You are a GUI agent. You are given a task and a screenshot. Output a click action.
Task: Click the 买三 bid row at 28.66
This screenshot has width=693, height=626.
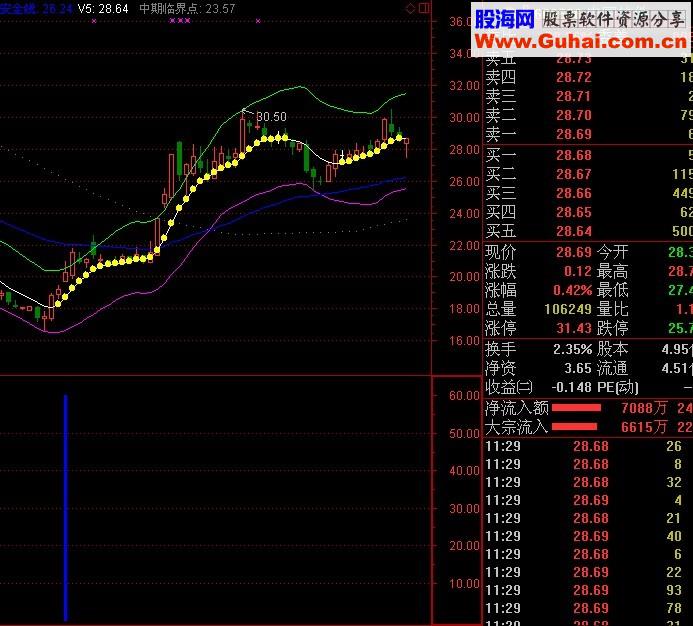tap(589, 193)
